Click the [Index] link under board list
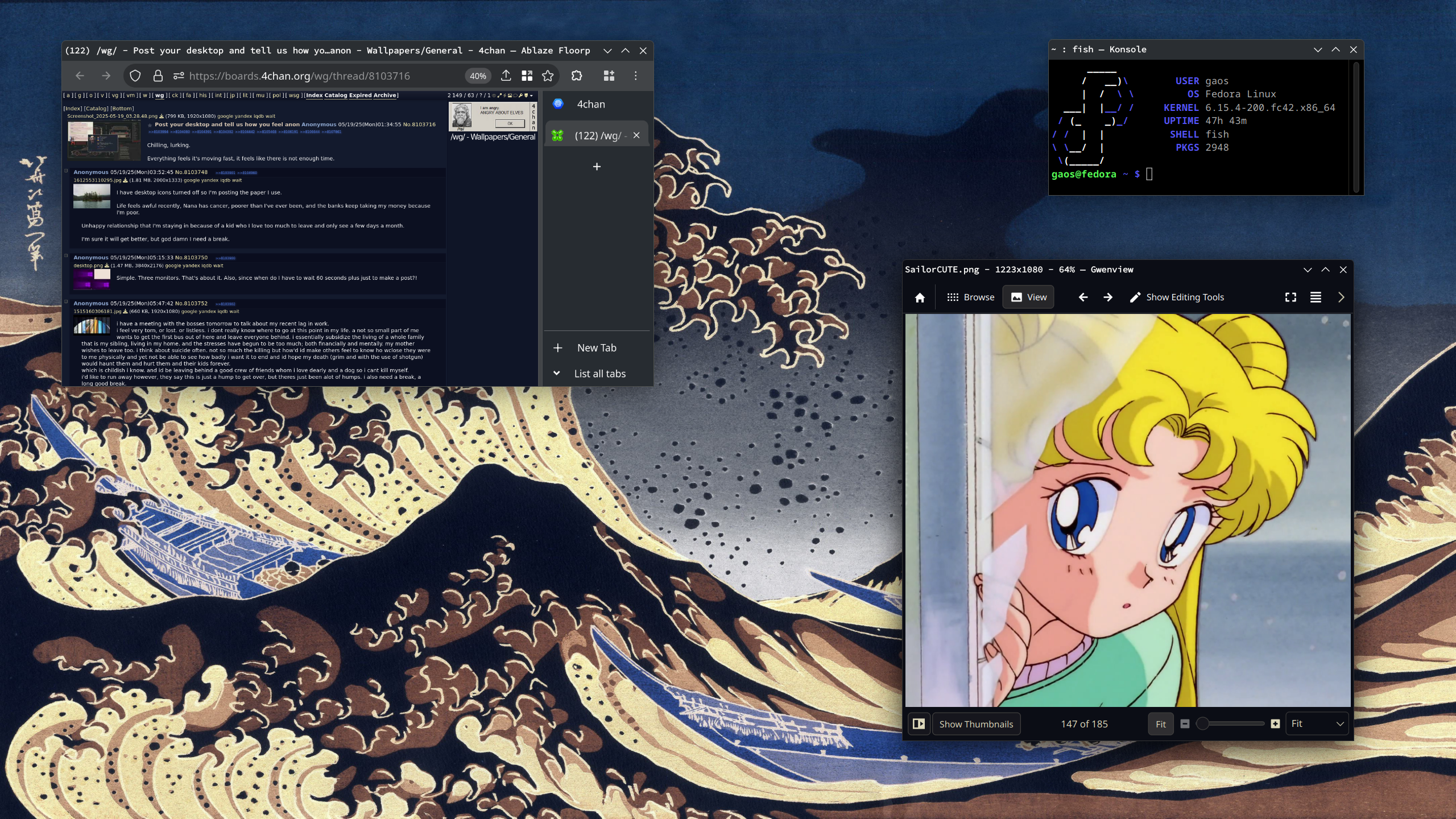1456x819 pixels. pyautogui.click(x=73, y=109)
